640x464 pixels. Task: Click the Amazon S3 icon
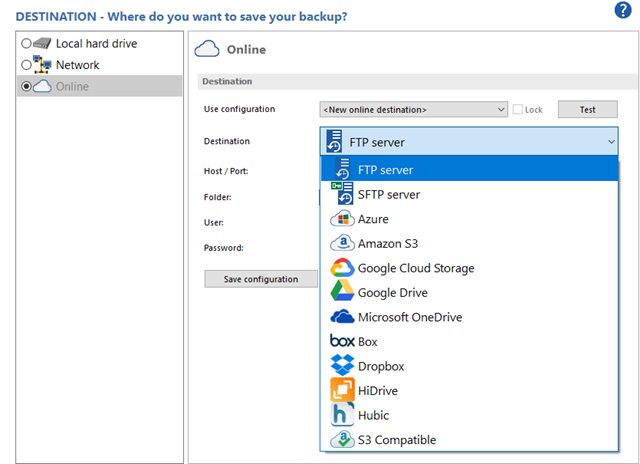tap(342, 243)
